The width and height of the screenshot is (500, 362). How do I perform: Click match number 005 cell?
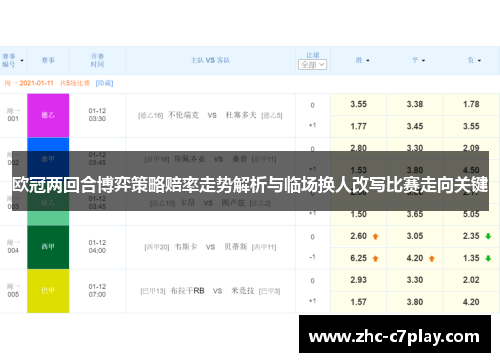pyautogui.click(x=13, y=291)
